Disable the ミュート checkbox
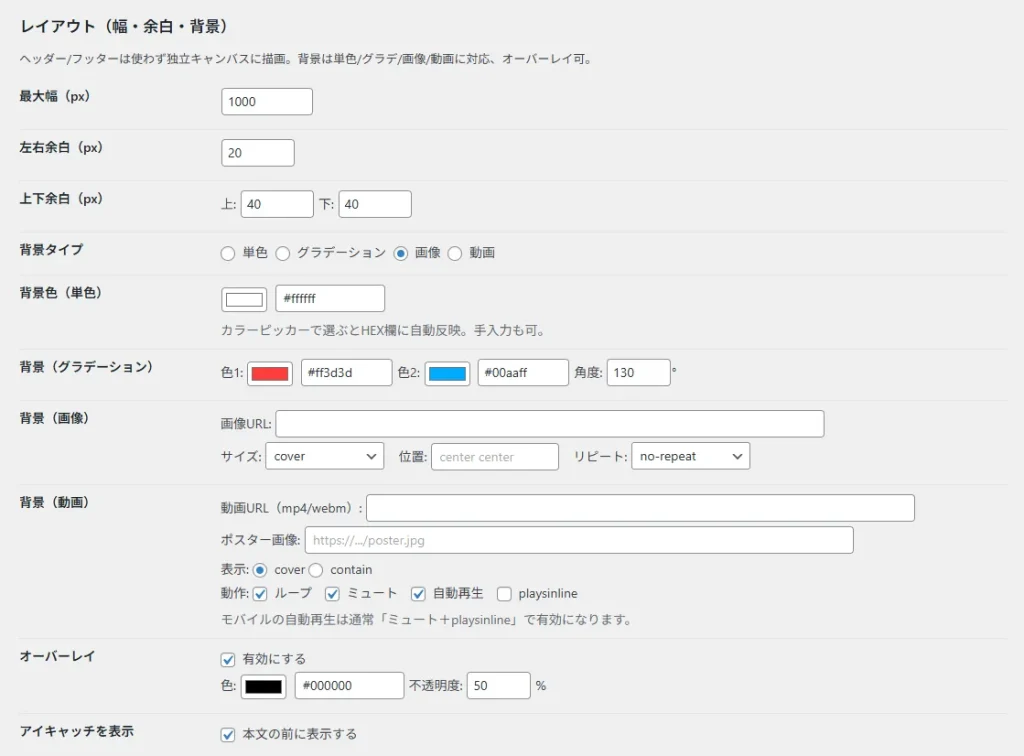This screenshot has width=1024, height=756. click(x=333, y=593)
